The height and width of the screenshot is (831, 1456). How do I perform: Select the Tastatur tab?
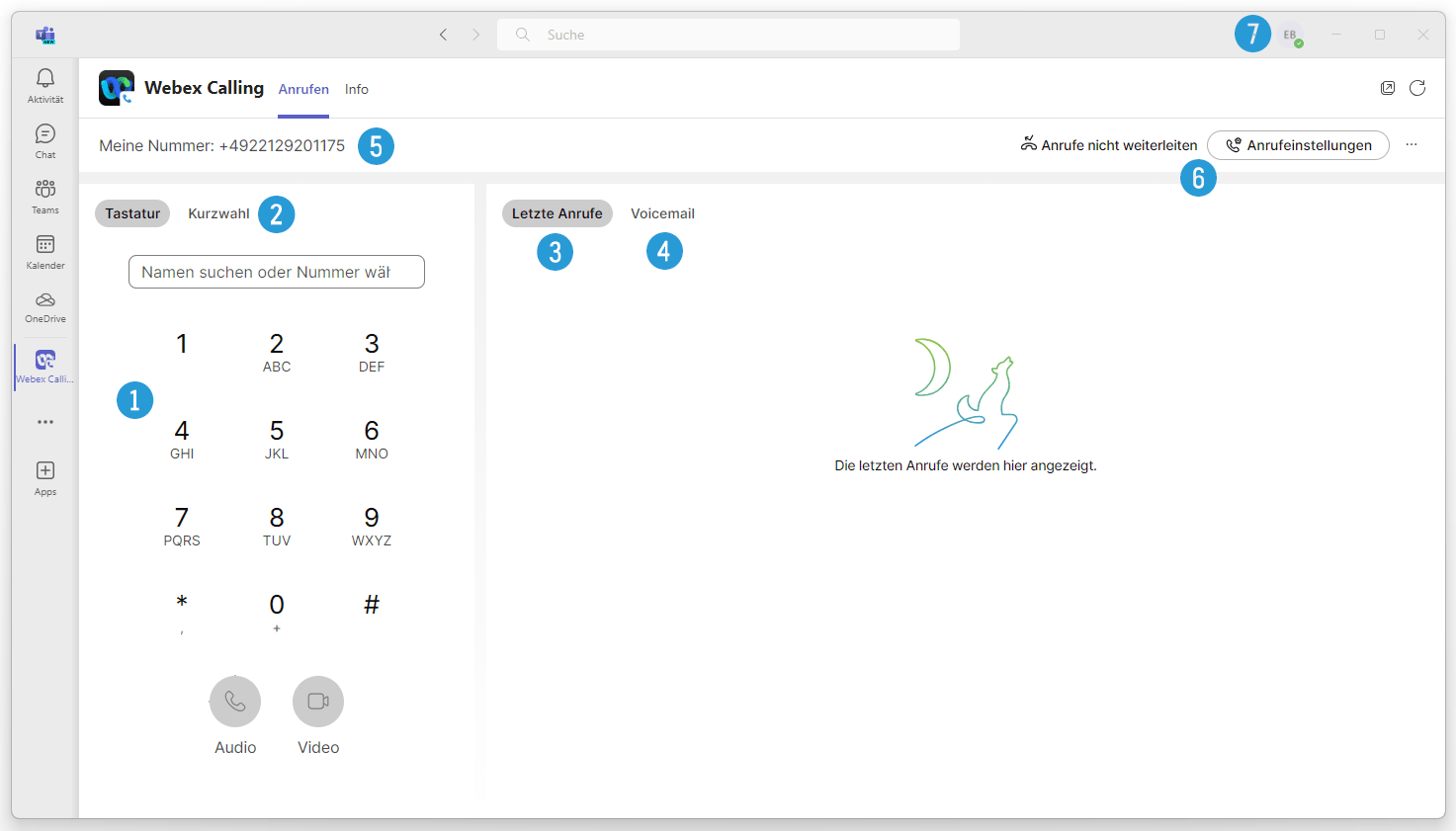[x=132, y=213]
